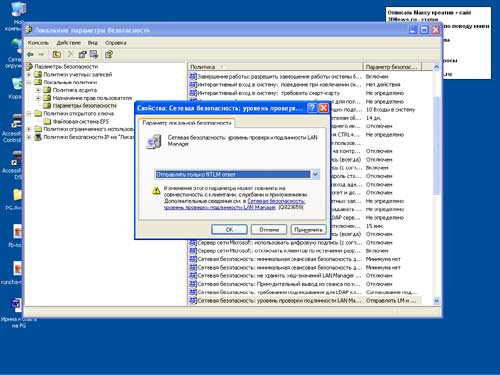The height and width of the screenshot is (375, 500).
Task: Click the PG.An folder desktop icon
Action: click(x=17, y=195)
